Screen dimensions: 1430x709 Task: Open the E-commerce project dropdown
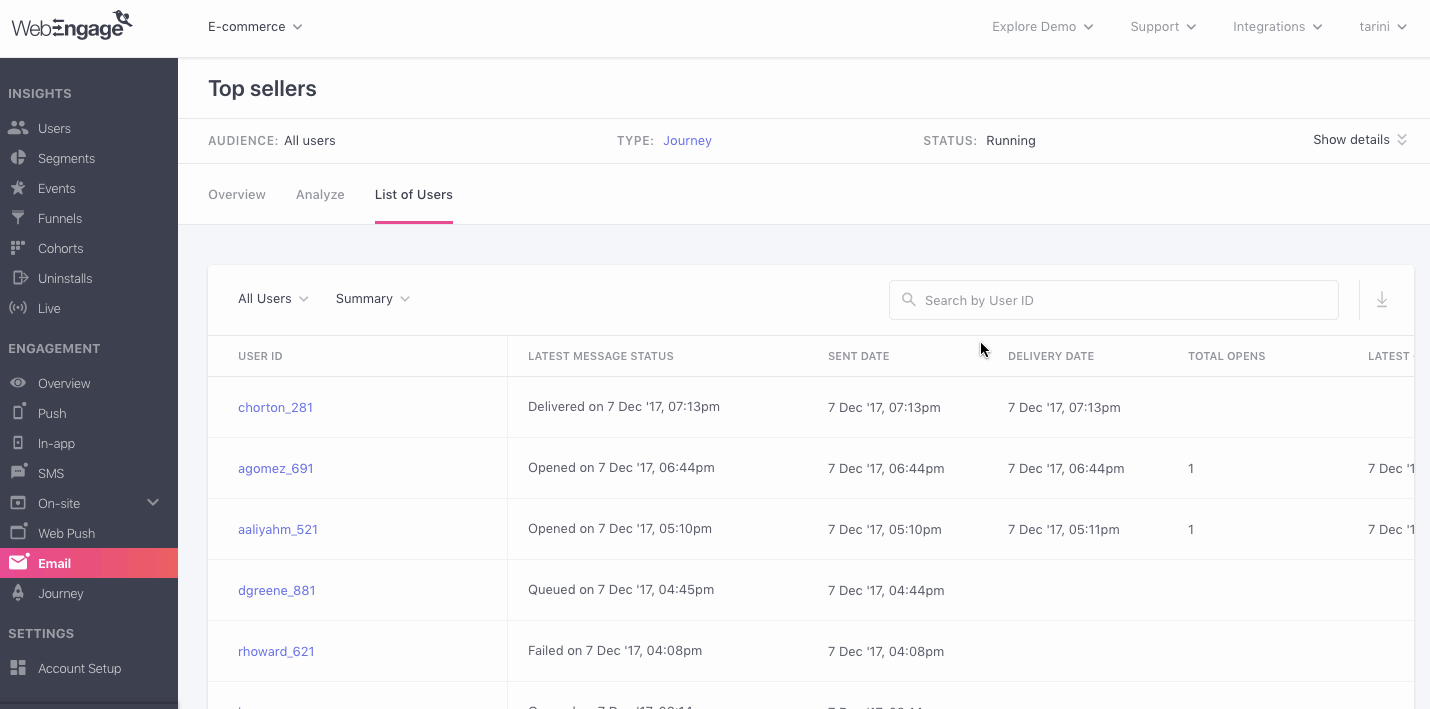click(x=255, y=27)
